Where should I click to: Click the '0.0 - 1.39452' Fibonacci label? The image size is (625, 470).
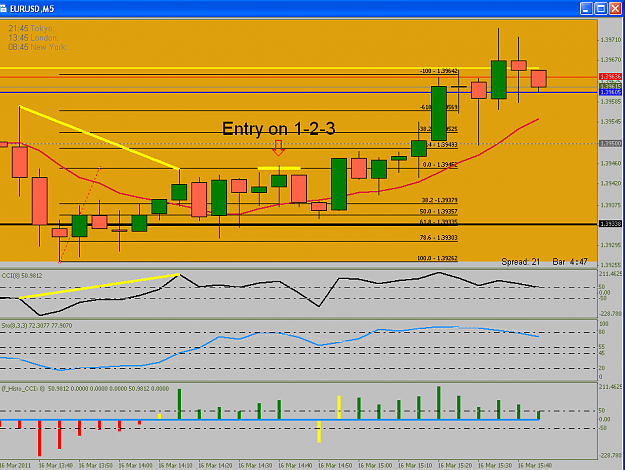pos(440,164)
